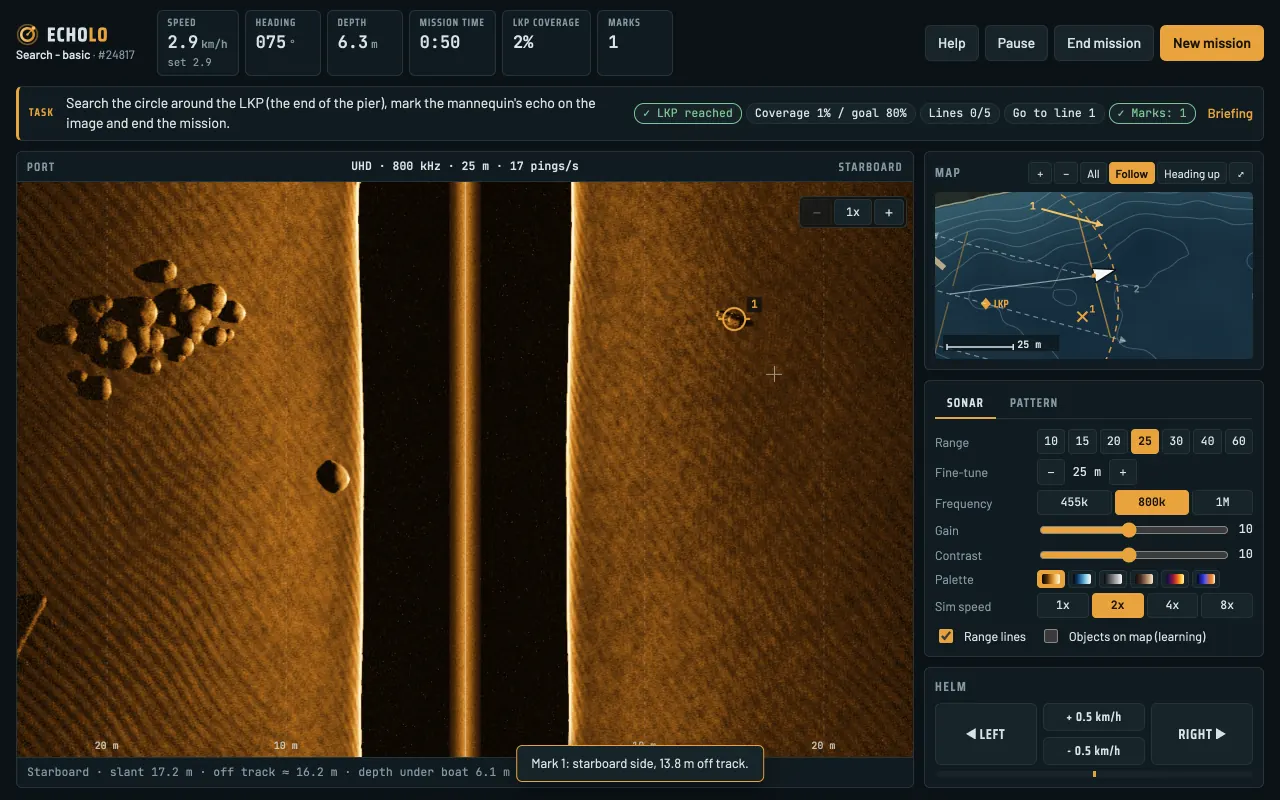1280x800 pixels.
Task: Switch frequency to 1M
Action: pyautogui.click(x=1222, y=502)
